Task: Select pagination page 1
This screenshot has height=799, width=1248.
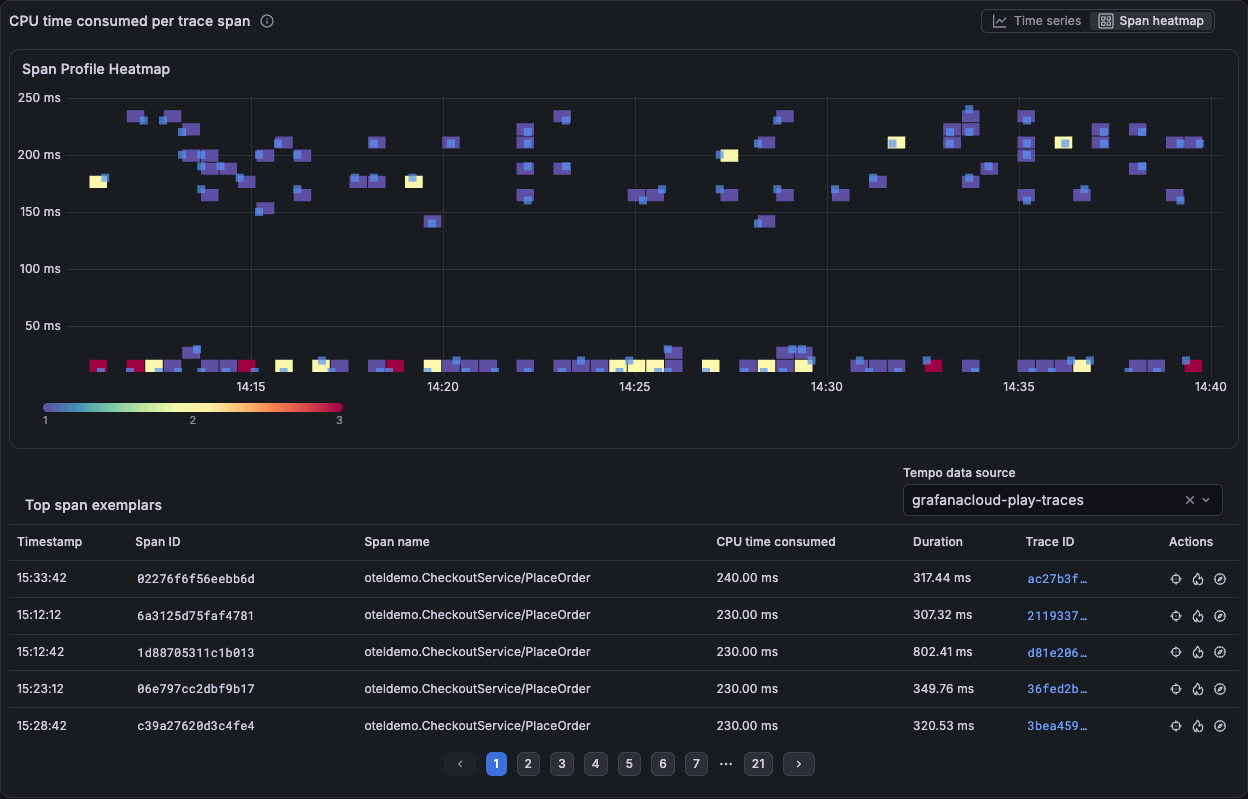Action: [496, 764]
